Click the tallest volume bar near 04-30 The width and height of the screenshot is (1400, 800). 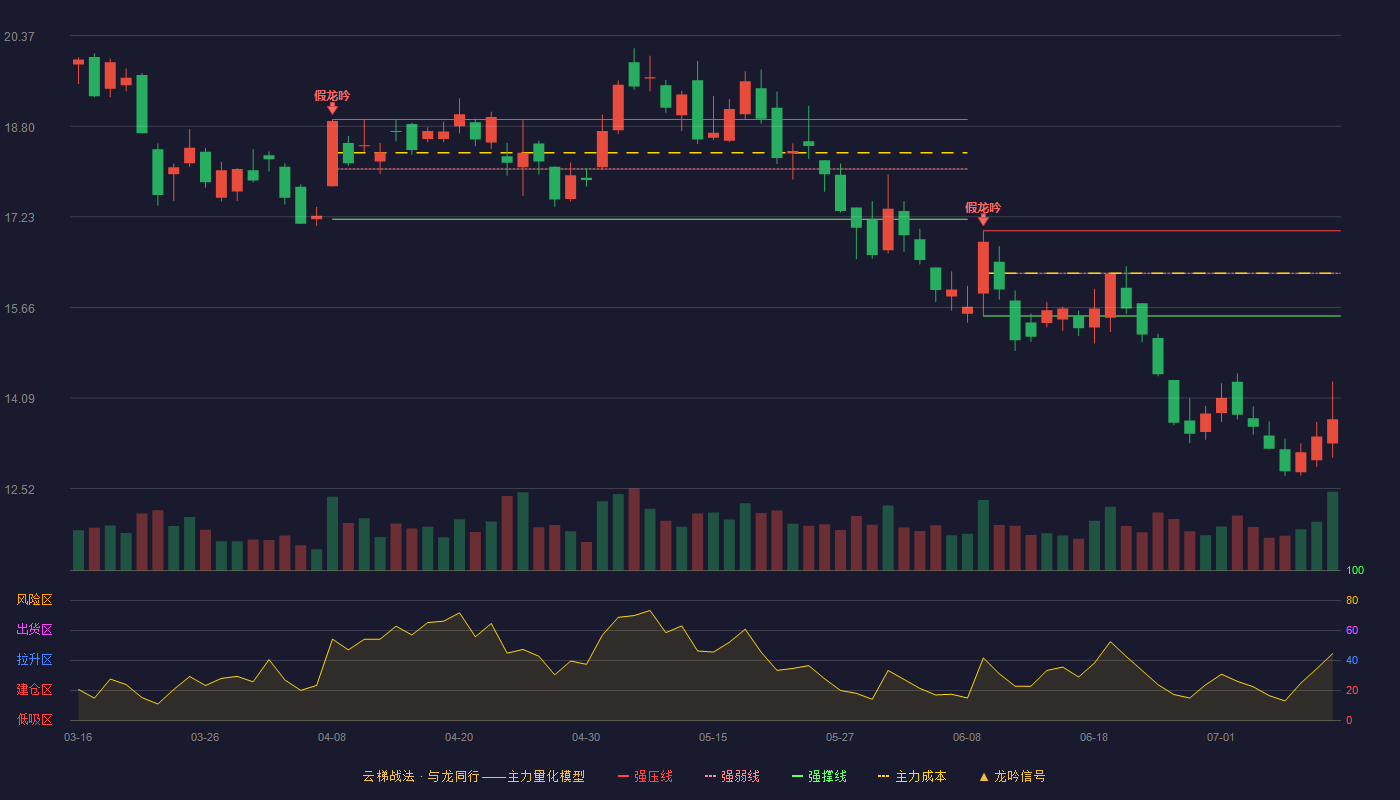634,529
